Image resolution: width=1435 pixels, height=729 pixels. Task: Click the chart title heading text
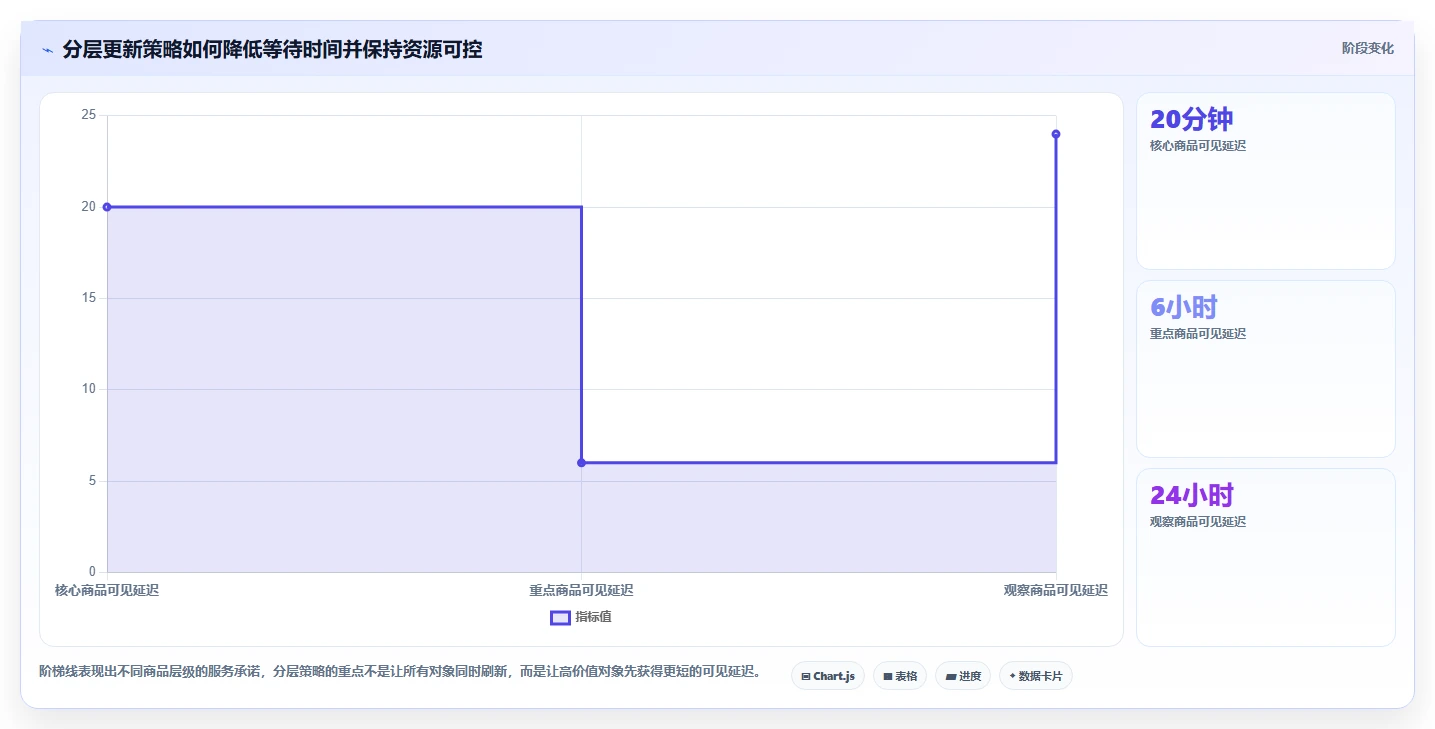click(272, 49)
